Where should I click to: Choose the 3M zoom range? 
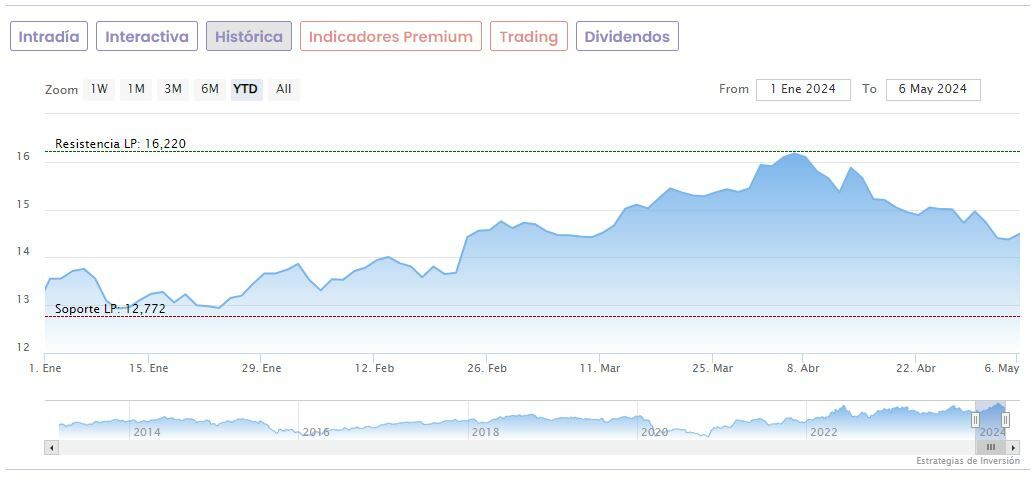pyautogui.click(x=173, y=89)
